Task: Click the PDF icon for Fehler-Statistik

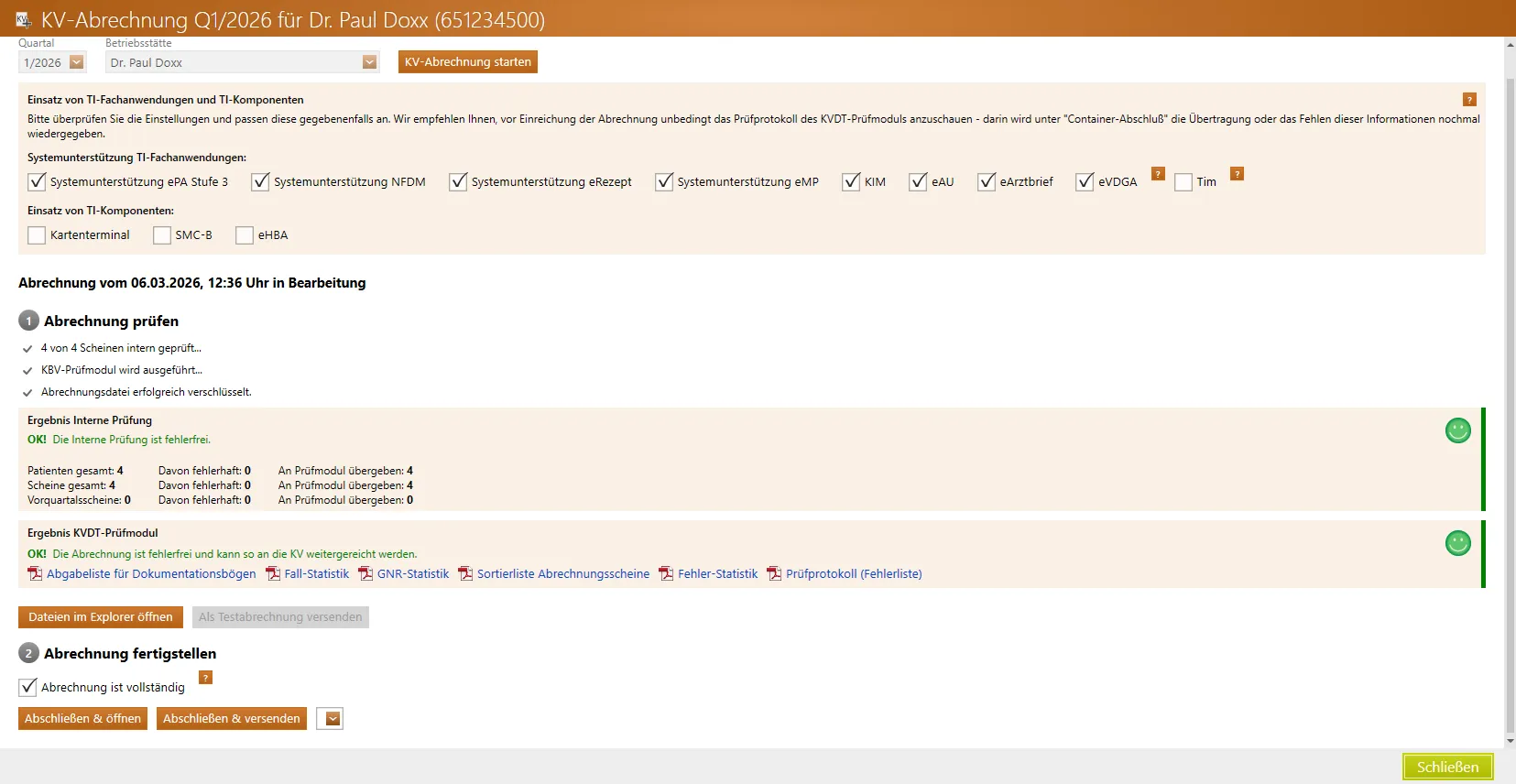Action: click(x=666, y=574)
